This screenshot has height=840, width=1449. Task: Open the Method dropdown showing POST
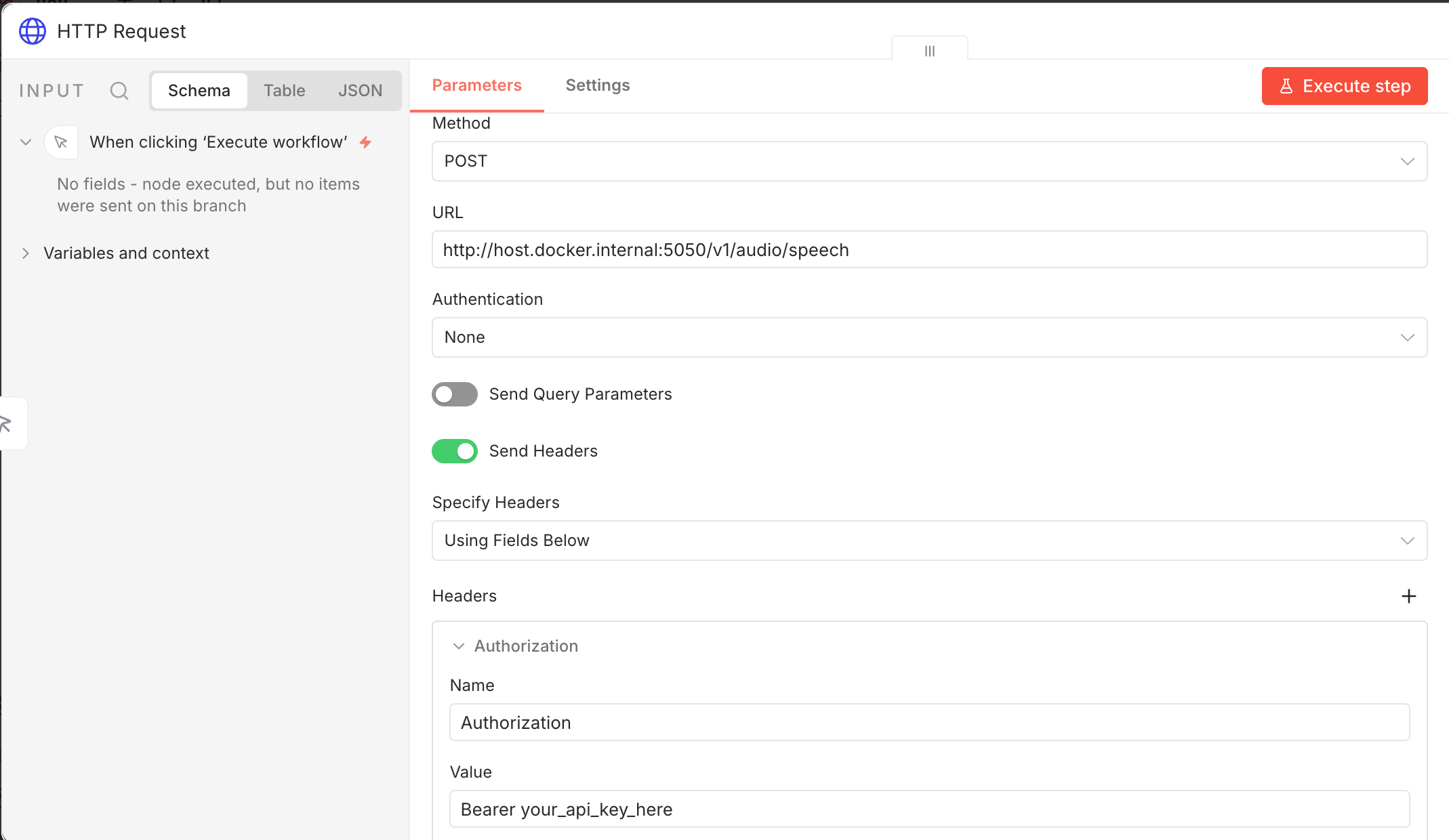930,161
